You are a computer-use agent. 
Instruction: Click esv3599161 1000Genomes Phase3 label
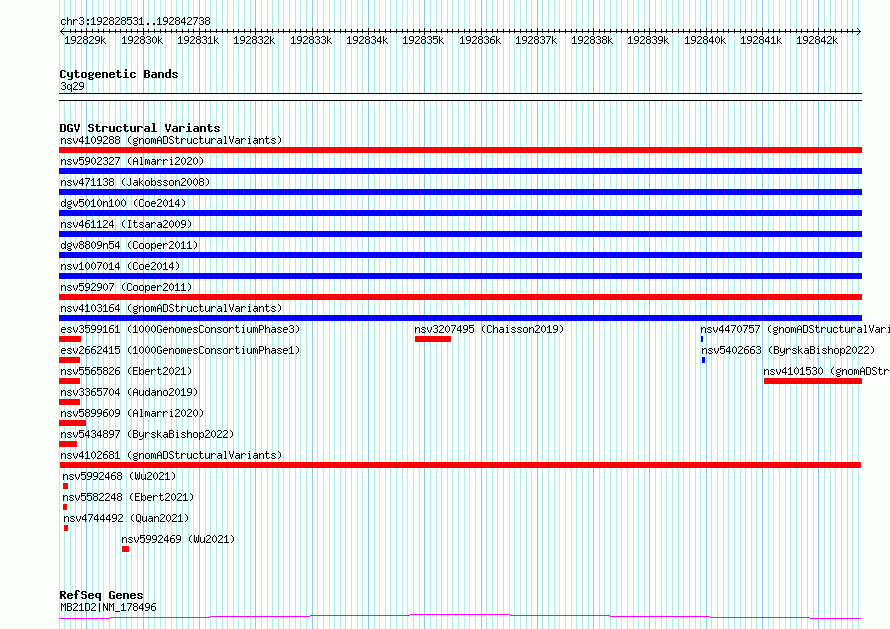click(x=180, y=329)
